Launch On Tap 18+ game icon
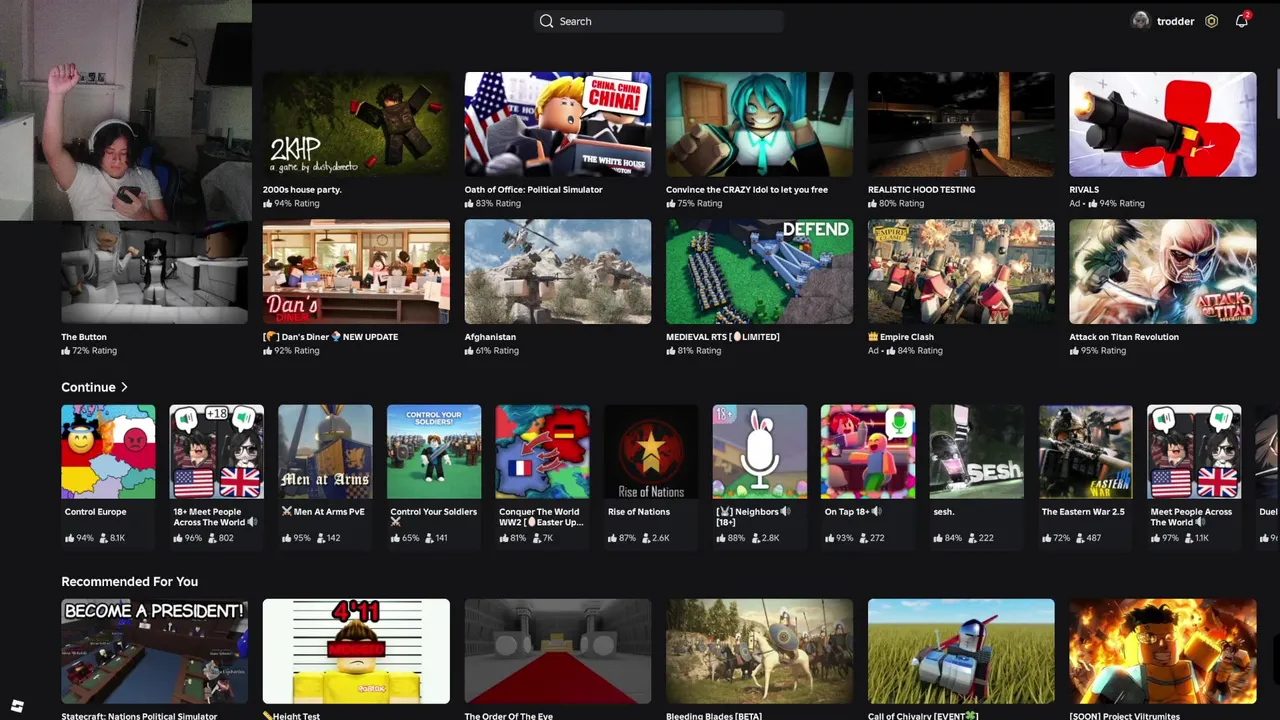Viewport: 1280px width, 720px height. click(x=868, y=451)
